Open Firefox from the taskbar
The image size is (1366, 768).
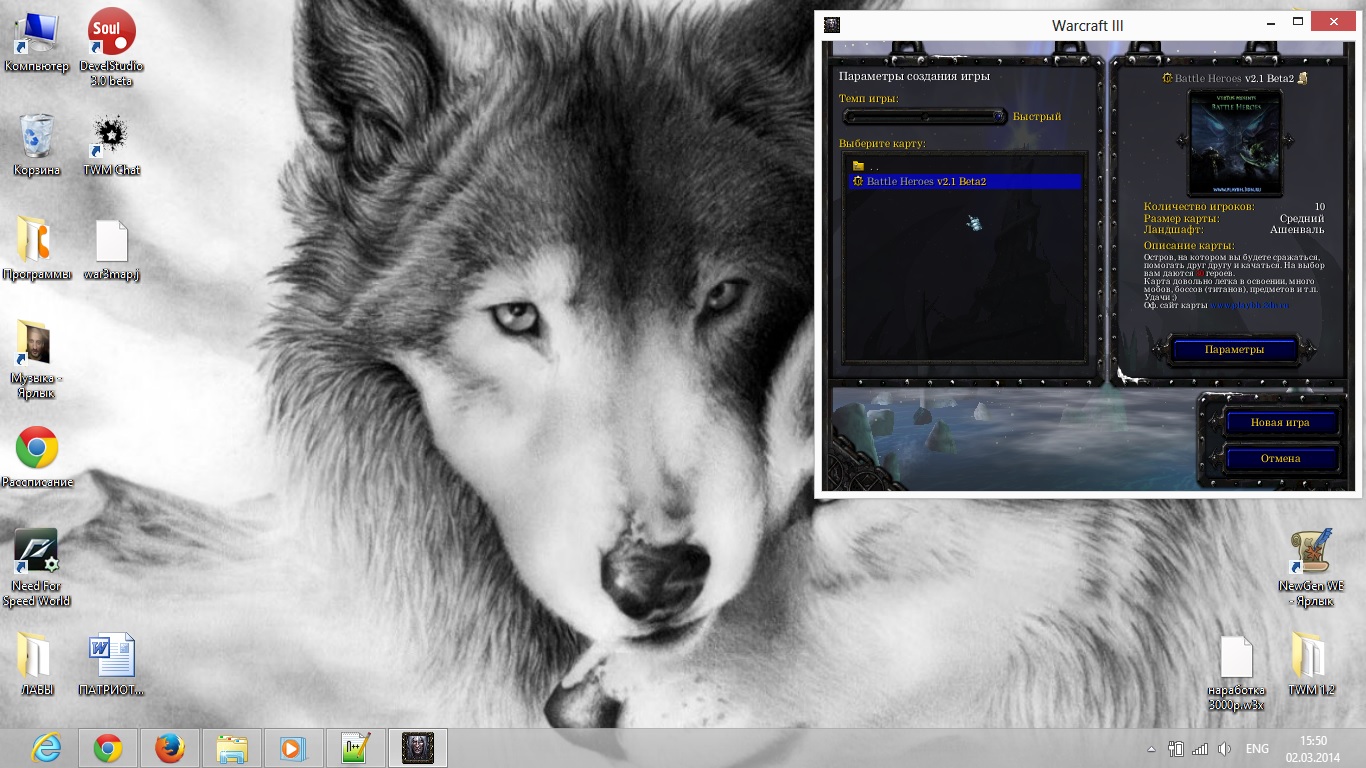170,748
